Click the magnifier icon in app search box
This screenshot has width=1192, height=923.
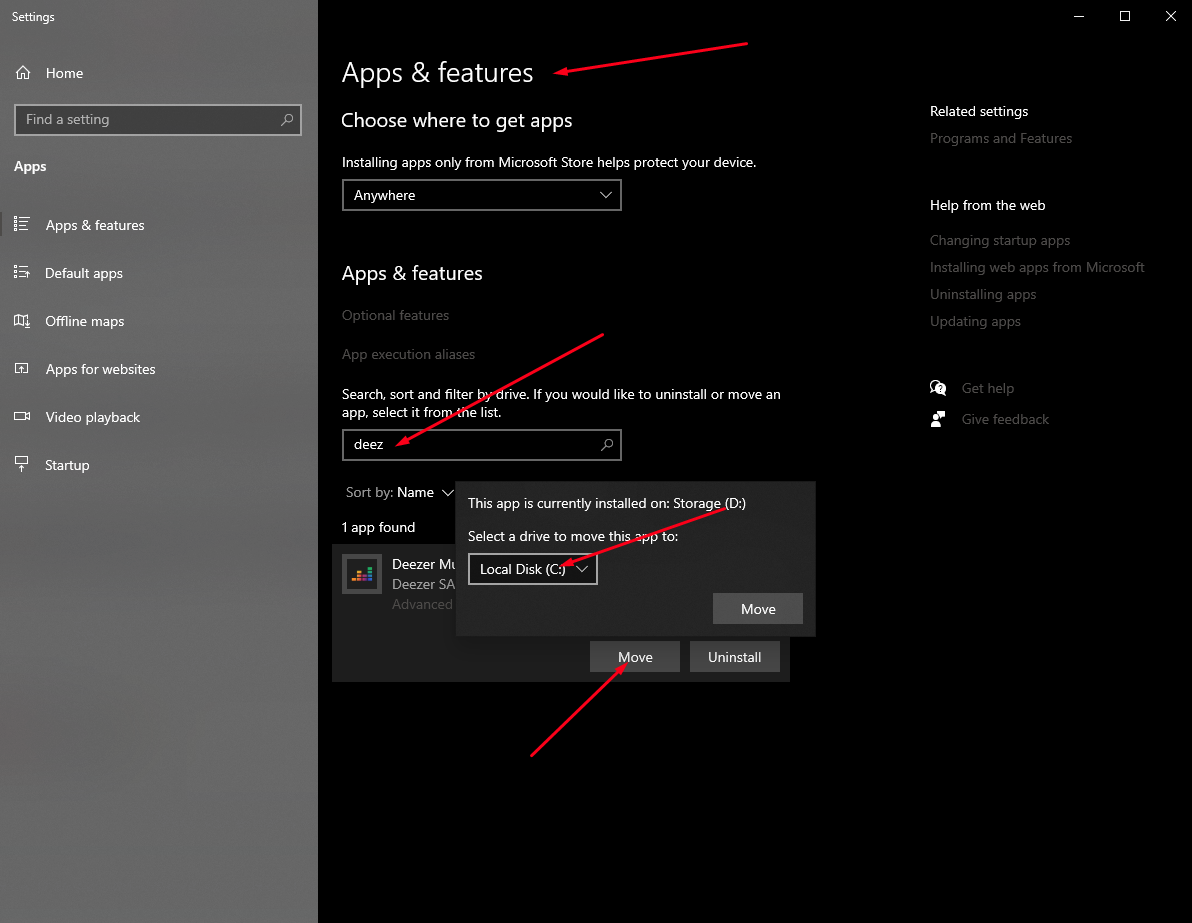(x=607, y=445)
